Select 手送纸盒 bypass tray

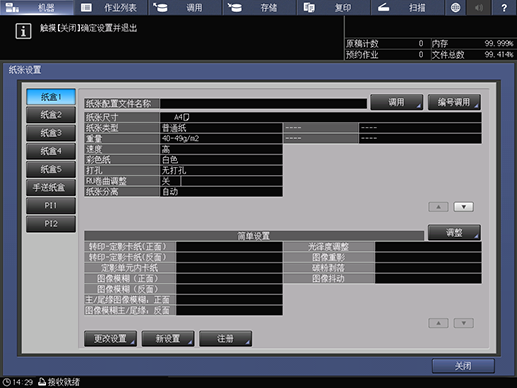tap(51, 187)
